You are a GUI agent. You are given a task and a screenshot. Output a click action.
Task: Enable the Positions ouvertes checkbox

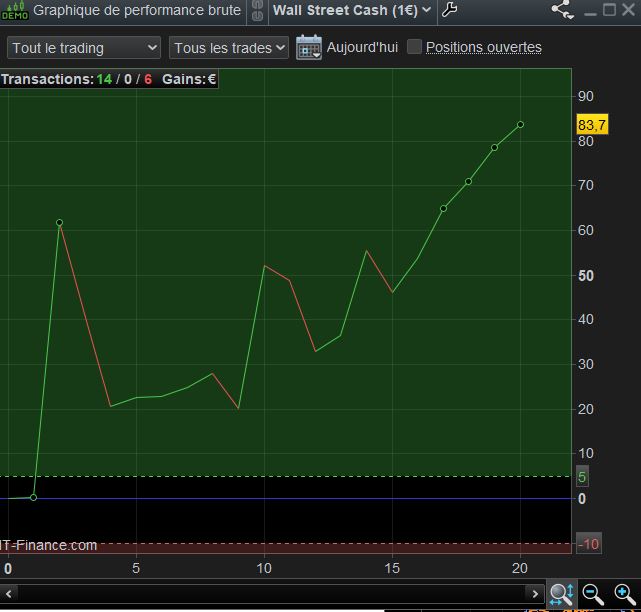click(x=414, y=47)
